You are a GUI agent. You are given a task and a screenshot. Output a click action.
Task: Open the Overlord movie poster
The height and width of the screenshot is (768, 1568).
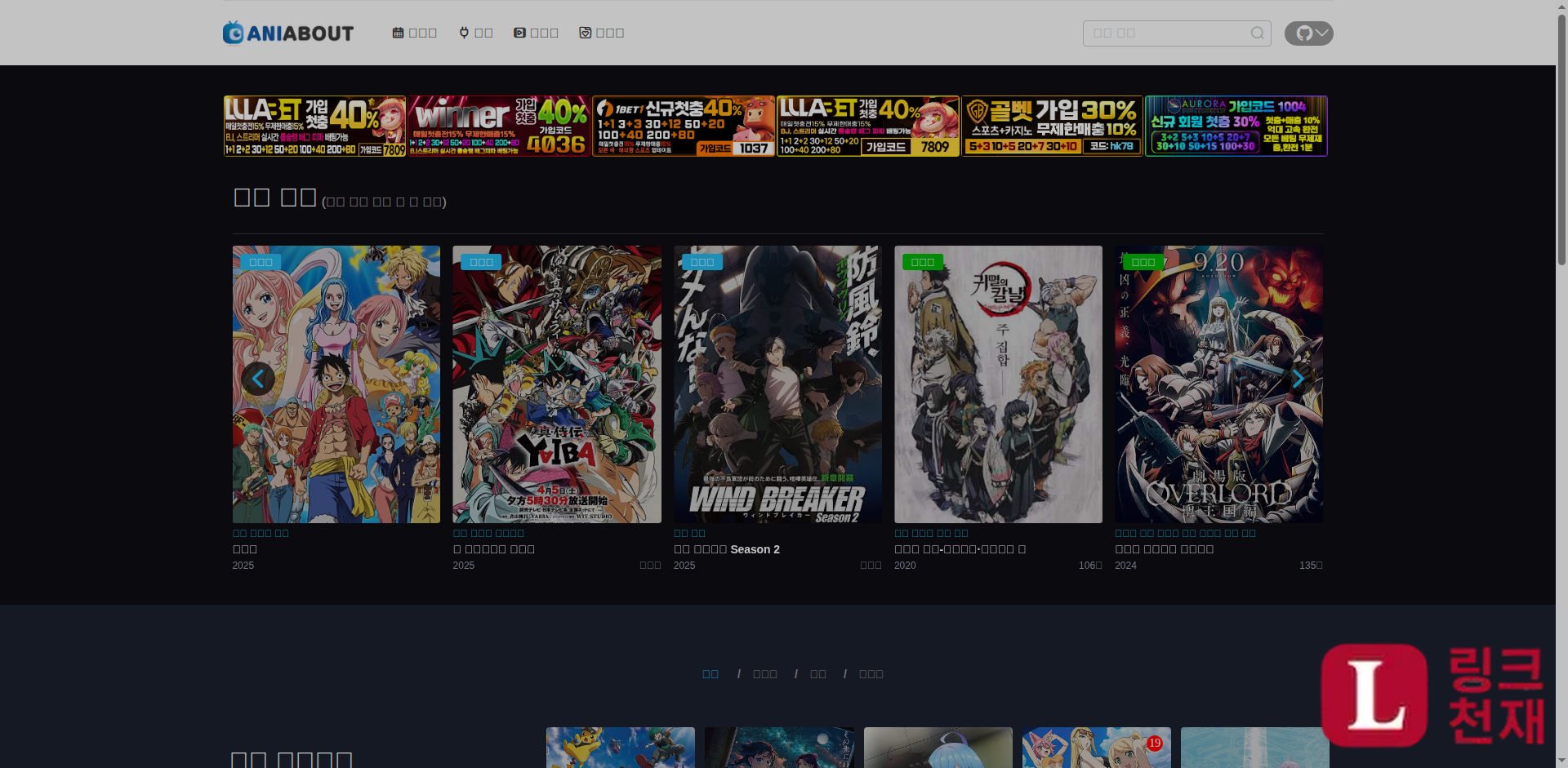pos(1218,384)
